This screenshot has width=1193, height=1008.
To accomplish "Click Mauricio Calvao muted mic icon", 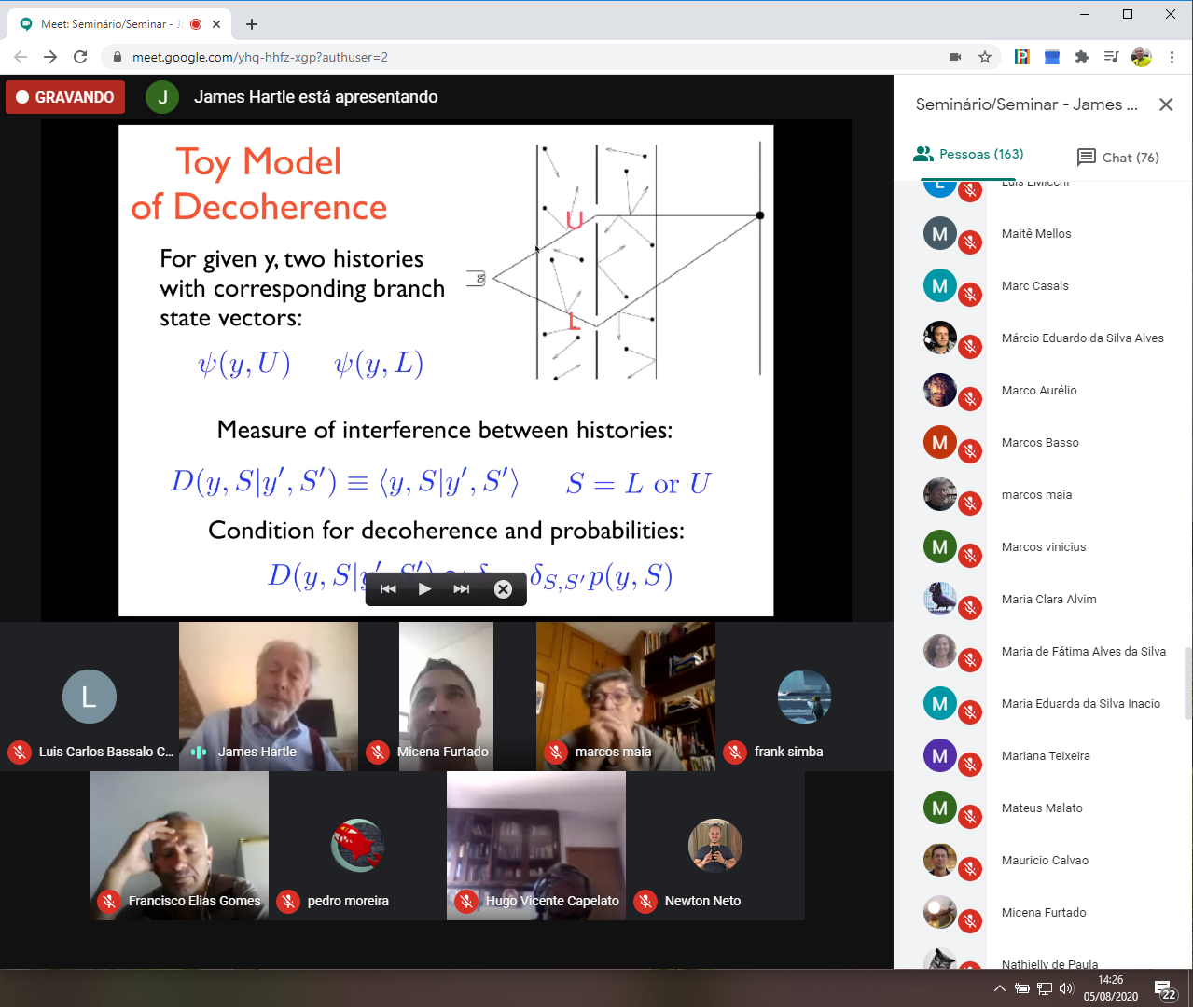I will pos(970,869).
